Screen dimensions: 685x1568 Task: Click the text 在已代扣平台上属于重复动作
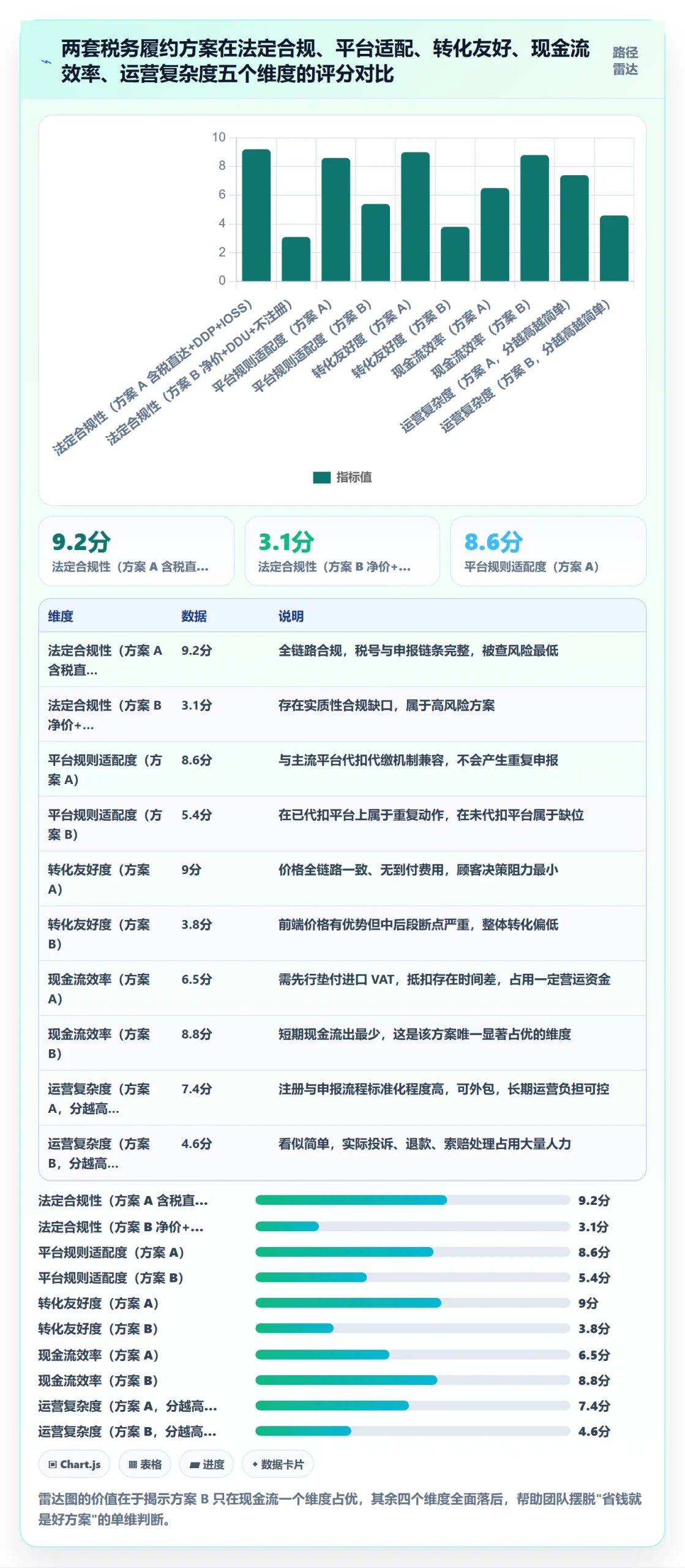[x=361, y=815]
